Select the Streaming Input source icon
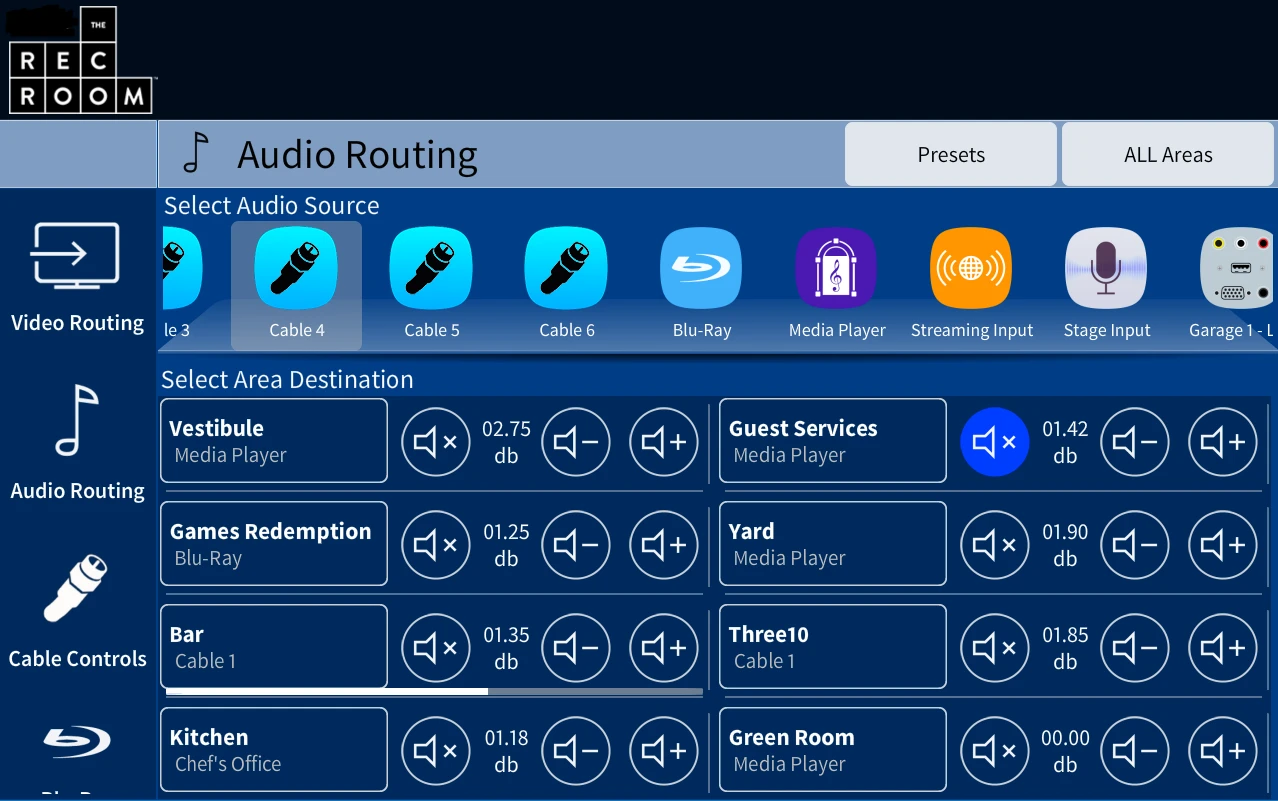The image size is (1278, 801). (x=971, y=268)
